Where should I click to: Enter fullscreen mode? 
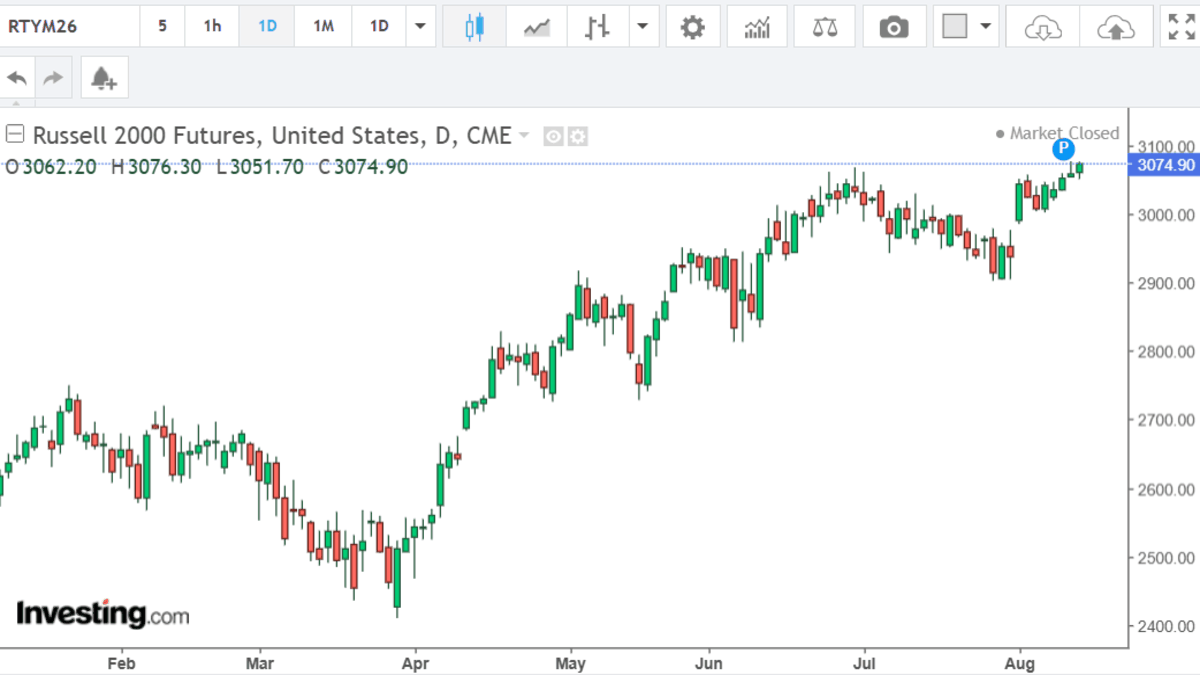[x=1180, y=27]
